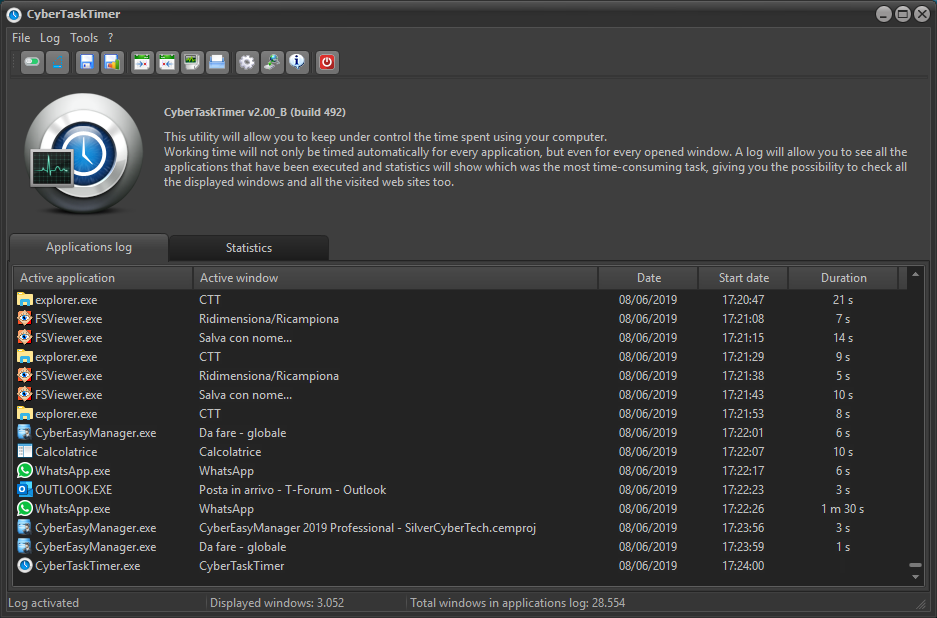Click the Duration column header
The height and width of the screenshot is (618, 937).
click(843, 278)
